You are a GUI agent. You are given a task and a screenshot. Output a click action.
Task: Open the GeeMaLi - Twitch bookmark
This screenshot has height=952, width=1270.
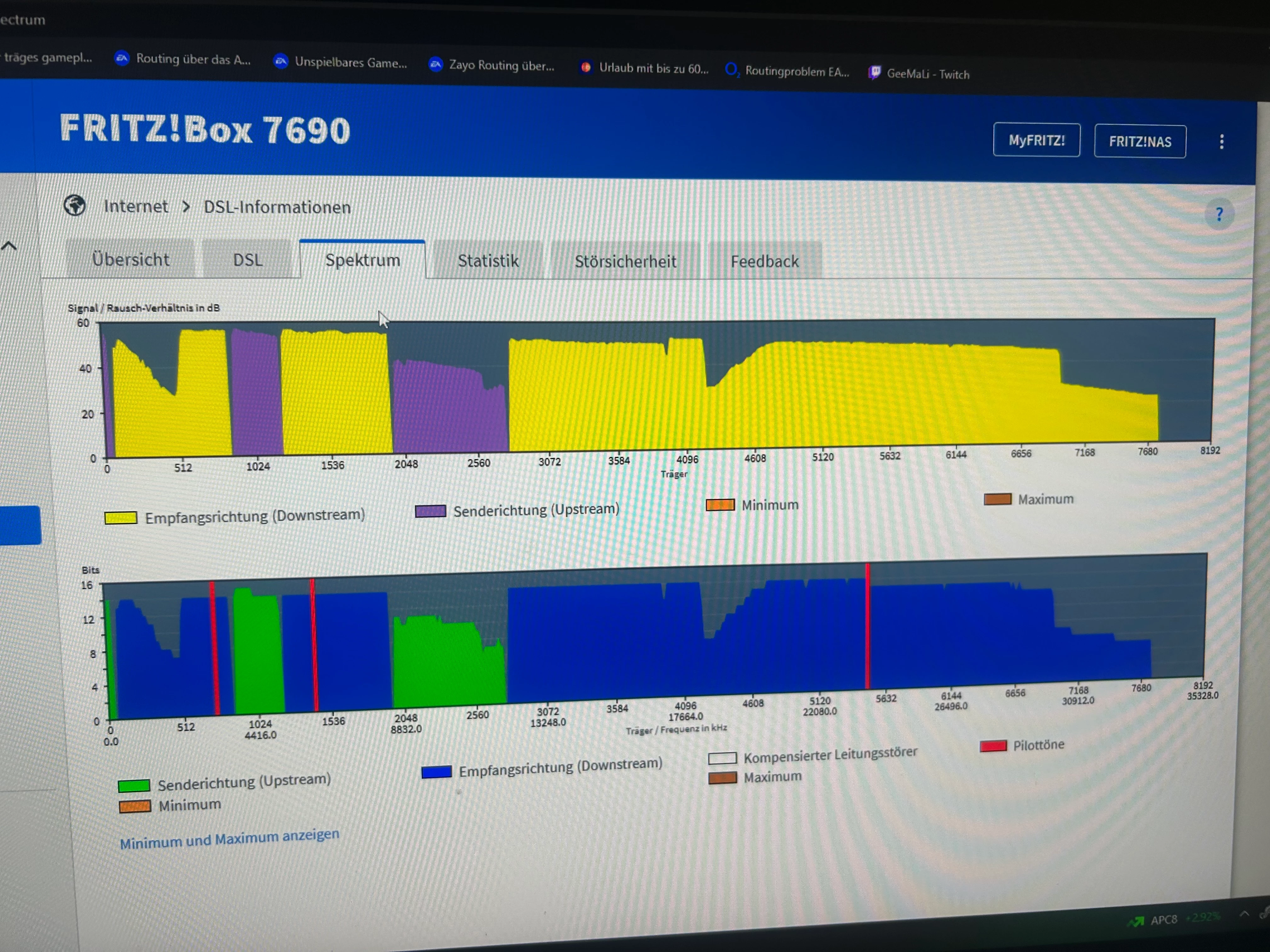click(918, 74)
